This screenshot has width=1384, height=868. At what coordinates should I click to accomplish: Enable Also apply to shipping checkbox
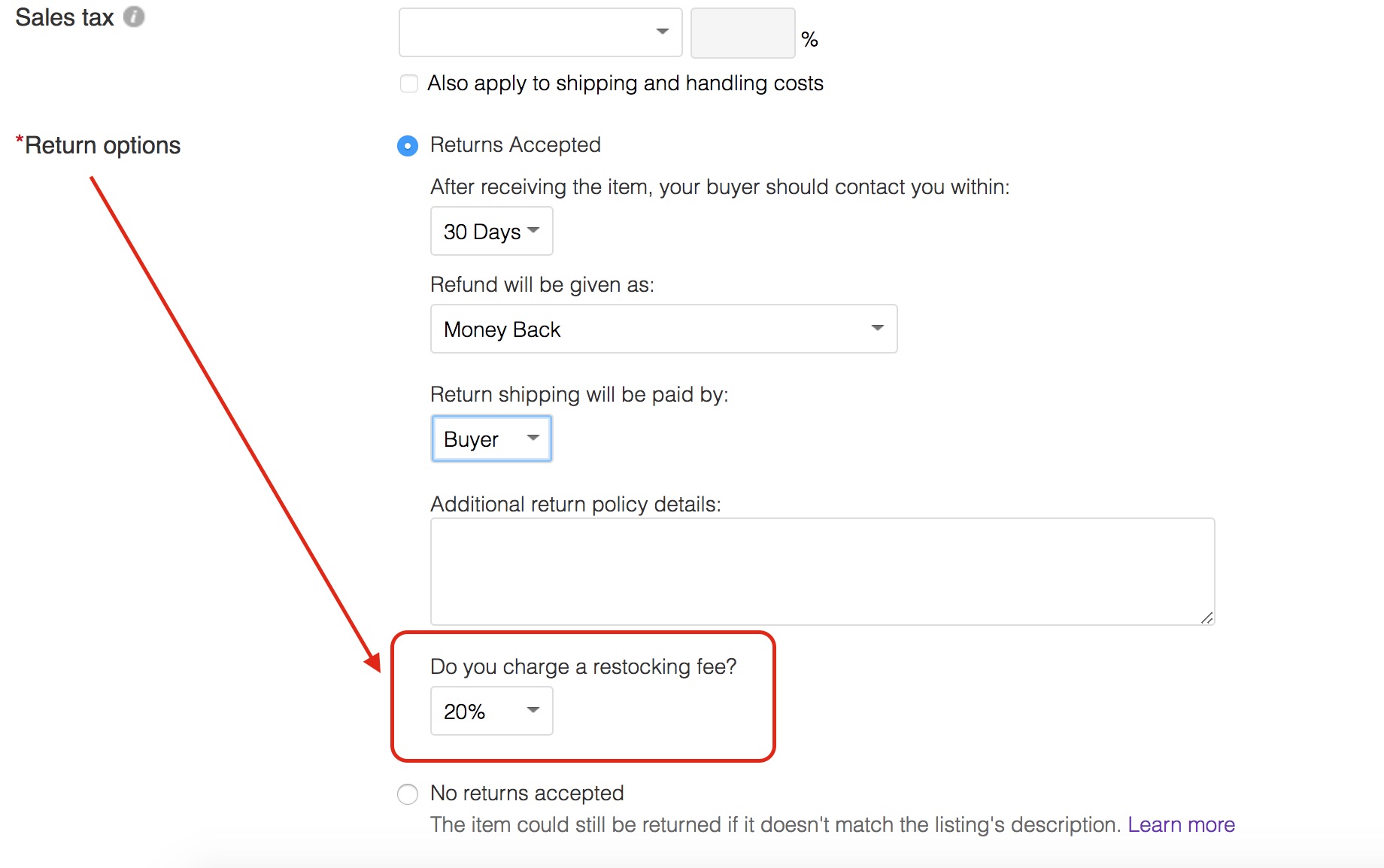pyautogui.click(x=409, y=83)
